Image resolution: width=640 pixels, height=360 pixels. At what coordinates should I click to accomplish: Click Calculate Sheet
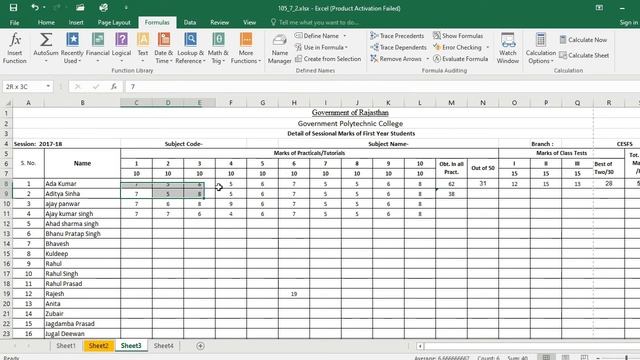pos(584,55)
